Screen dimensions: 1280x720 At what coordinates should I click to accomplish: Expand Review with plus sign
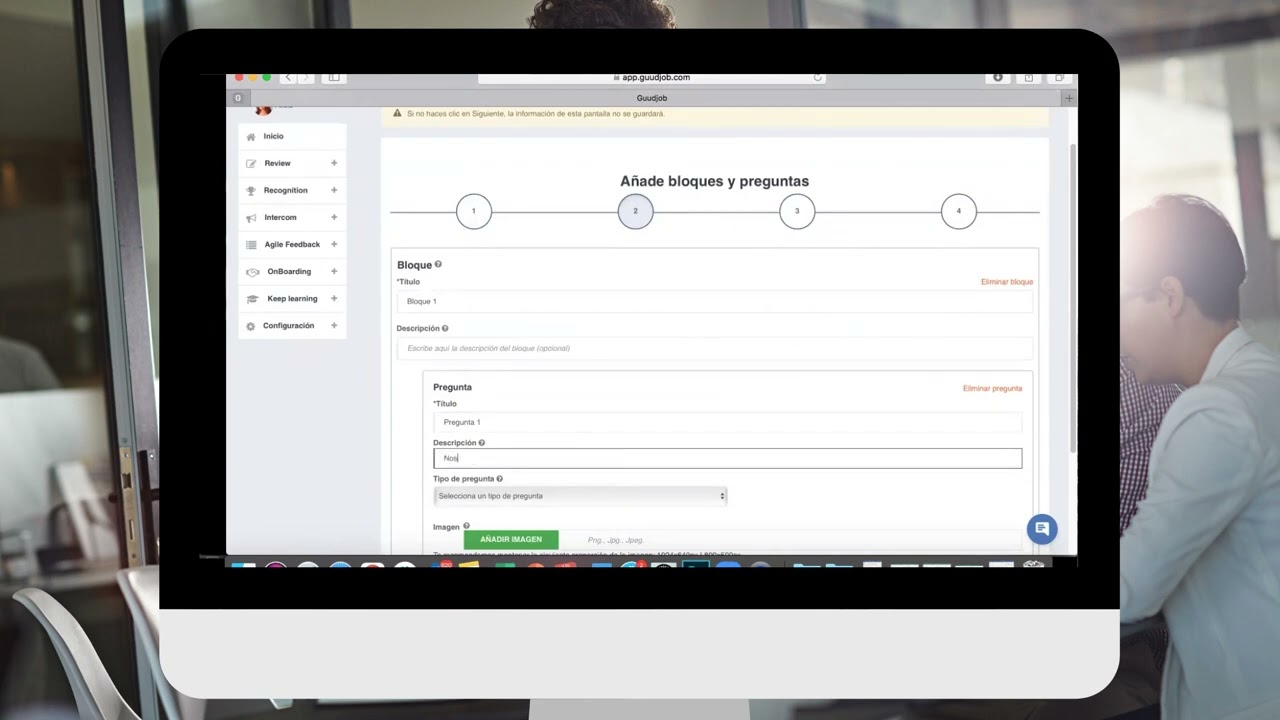[334, 163]
